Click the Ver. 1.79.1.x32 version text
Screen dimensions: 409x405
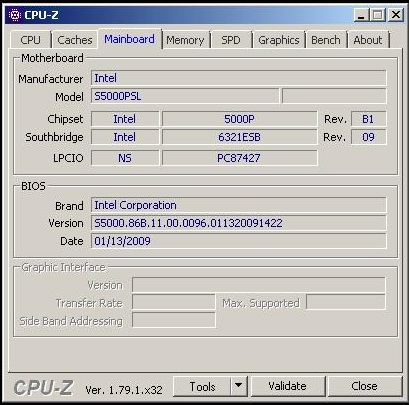124,389
